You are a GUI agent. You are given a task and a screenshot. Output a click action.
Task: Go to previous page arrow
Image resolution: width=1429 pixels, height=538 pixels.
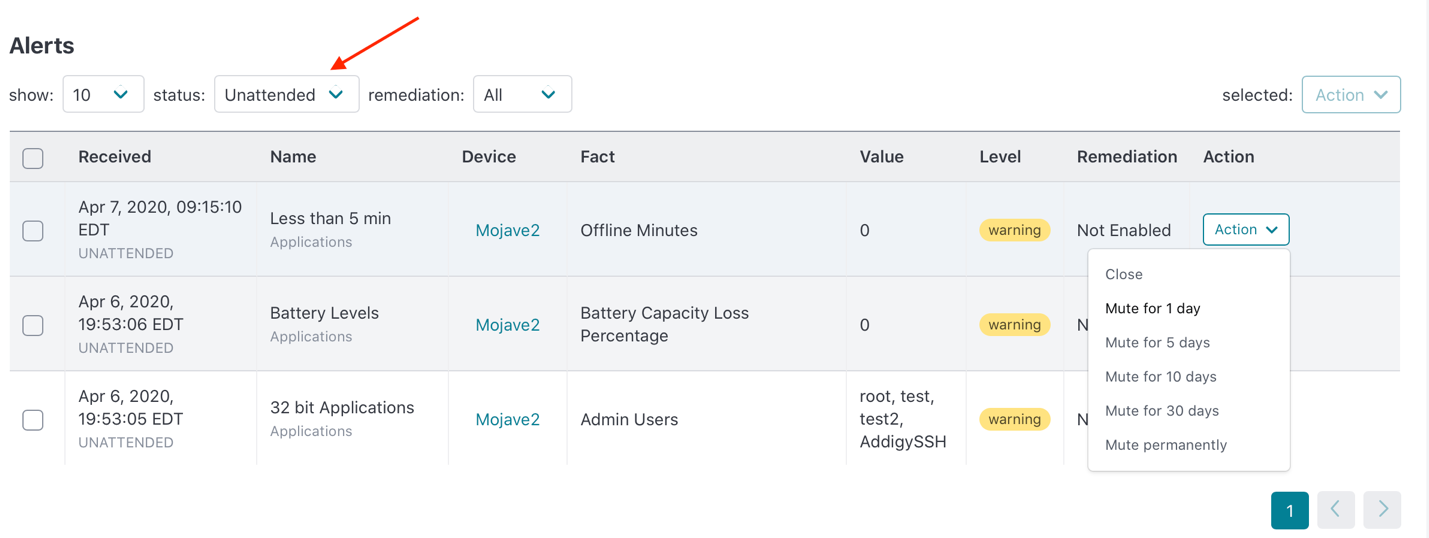[x=1335, y=510]
